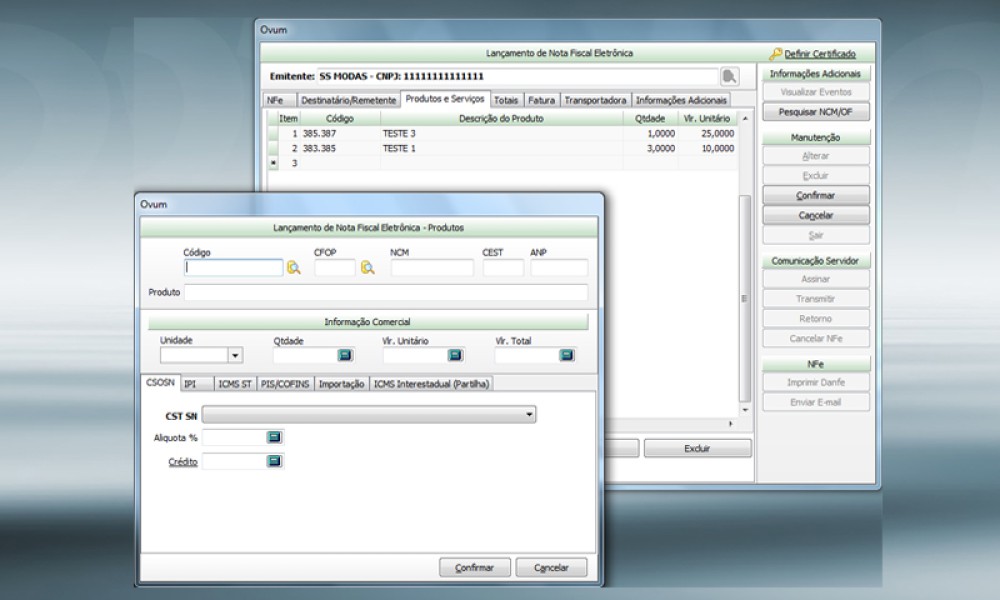
Task: Click calculator icon beside Crédito field
Action: (x=274, y=461)
